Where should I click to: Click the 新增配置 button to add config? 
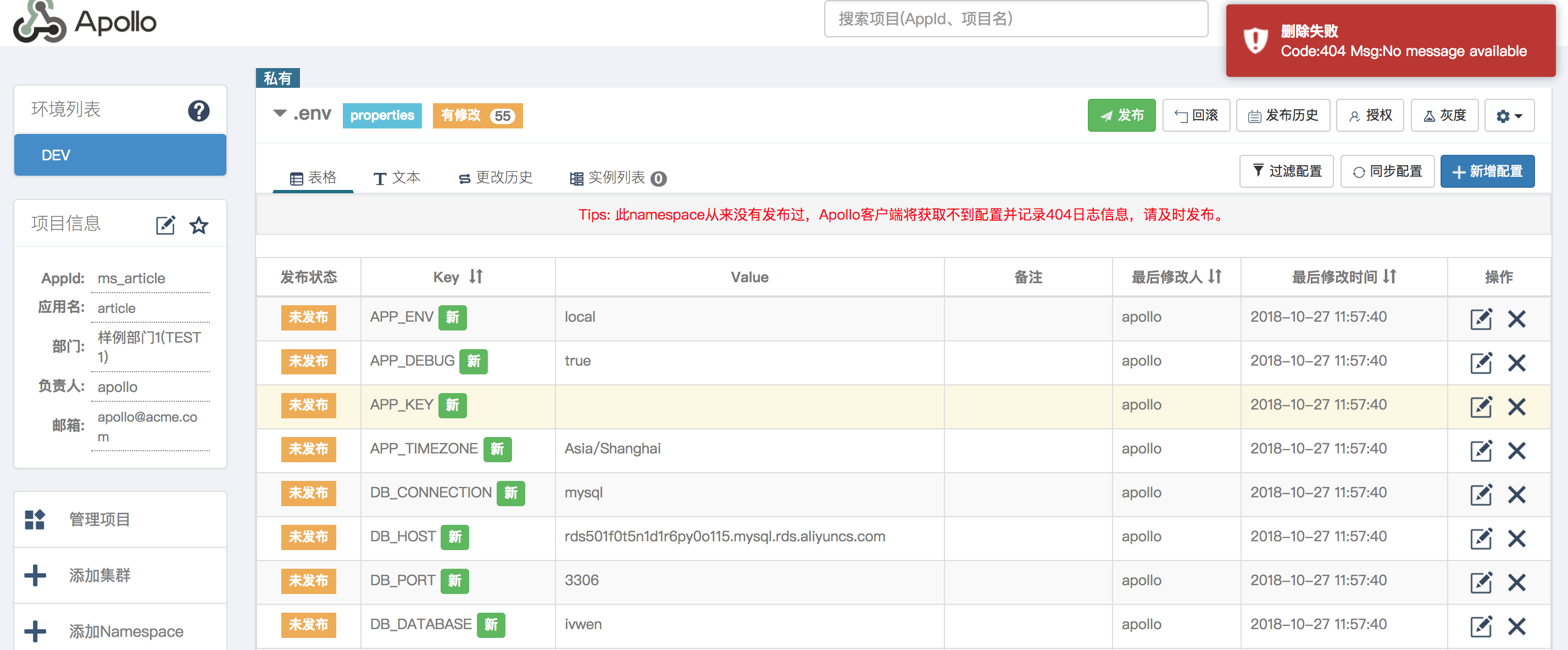pyautogui.click(x=1488, y=171)
